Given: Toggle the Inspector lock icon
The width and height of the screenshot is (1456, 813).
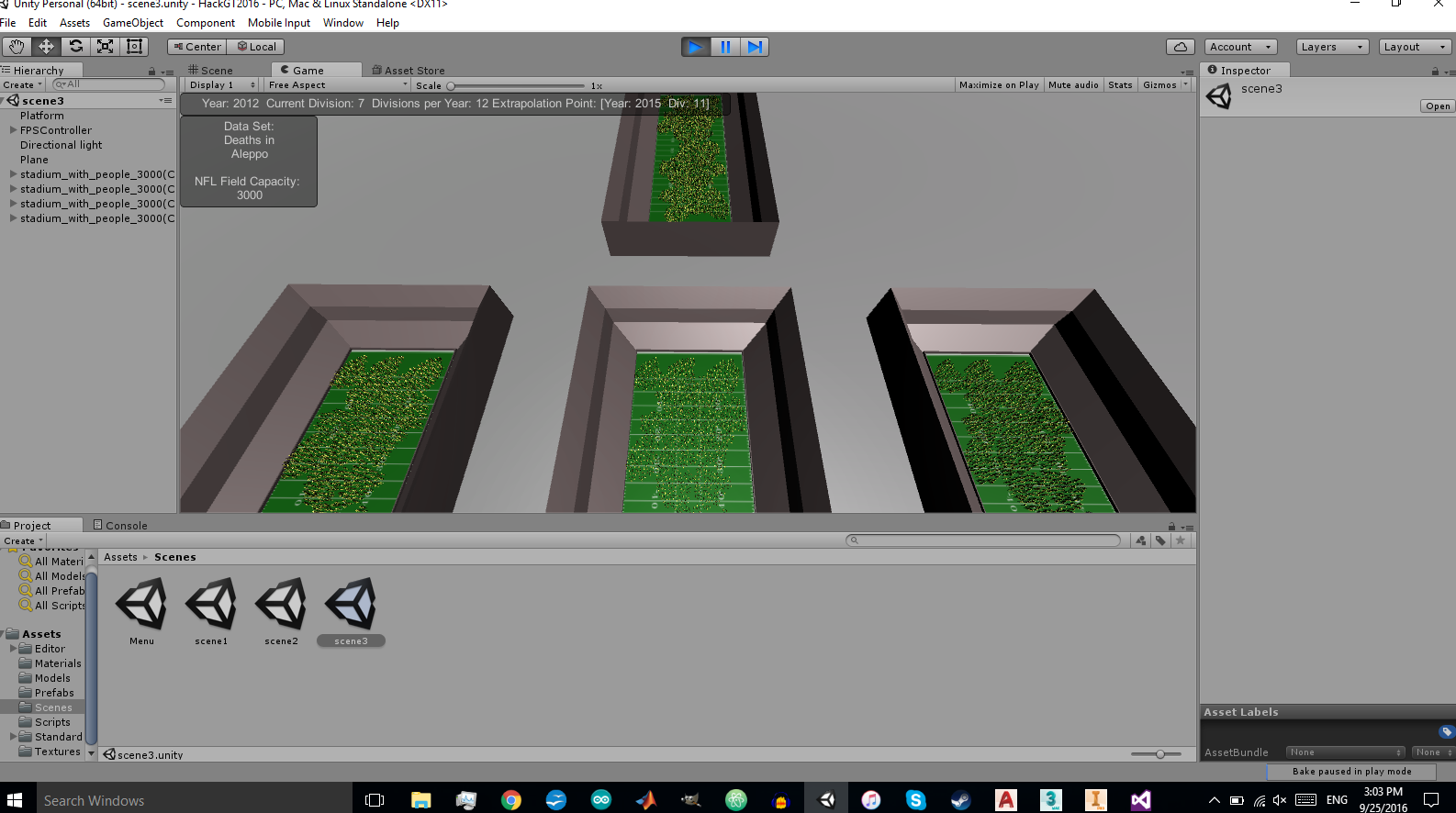Looking at the screenshot, I should pyautogui.click(x=1435, y=71).
